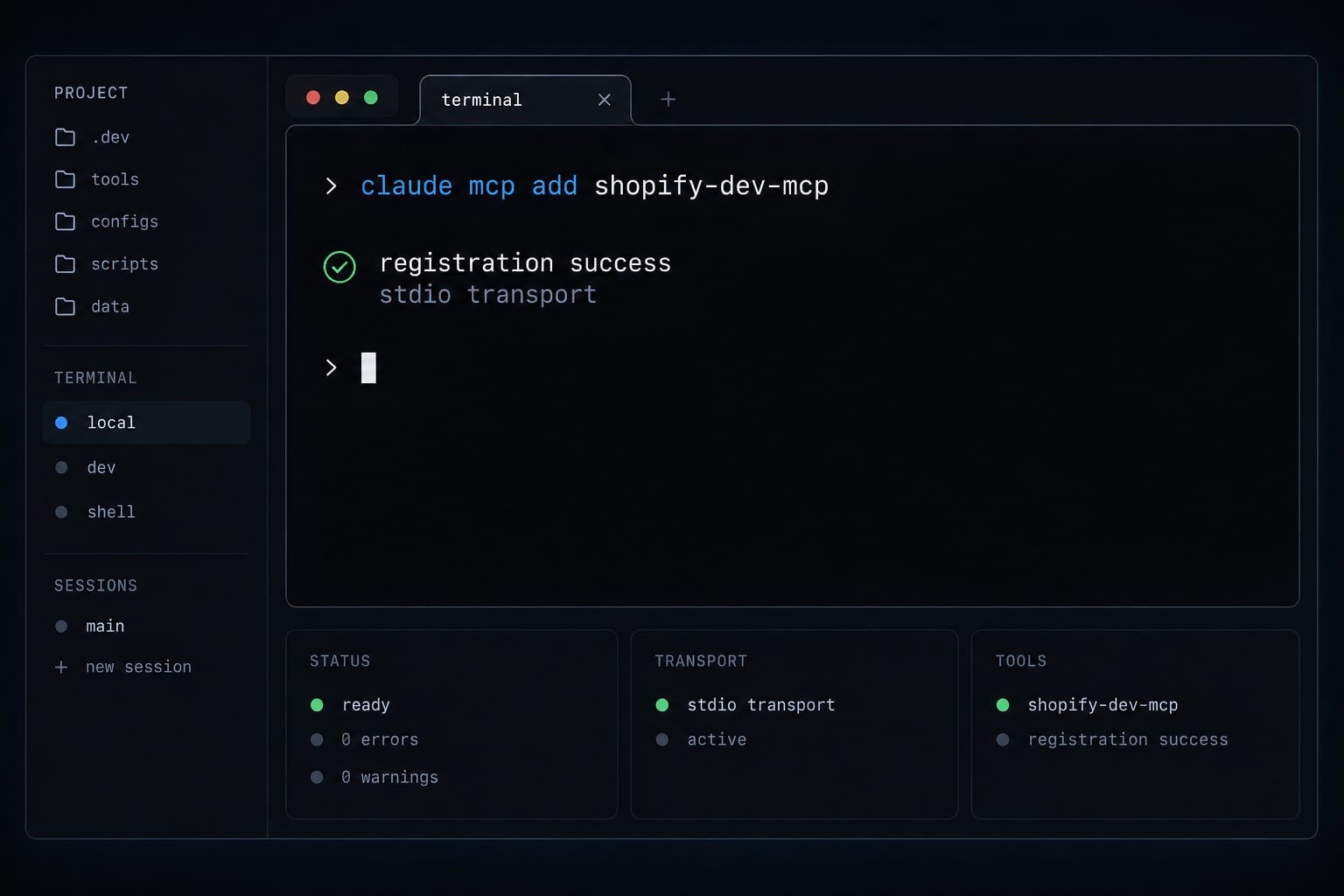This screenshot has height=896, width=1344.
Task: Open the .dev folder icon
Action: pyautogui.click(x=65, y=137)
